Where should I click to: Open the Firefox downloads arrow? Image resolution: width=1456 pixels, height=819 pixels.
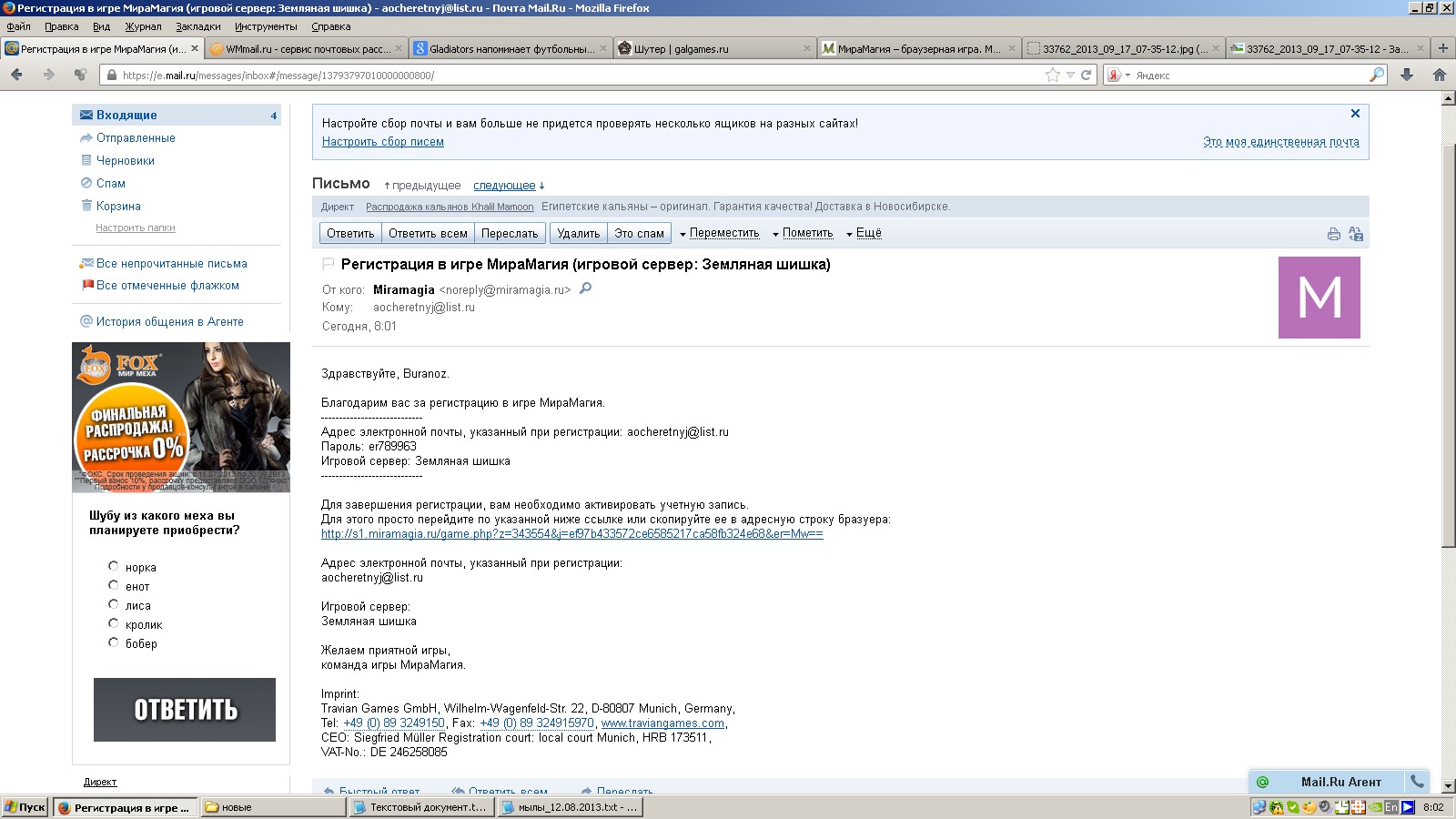click(x=1407, y=75)
